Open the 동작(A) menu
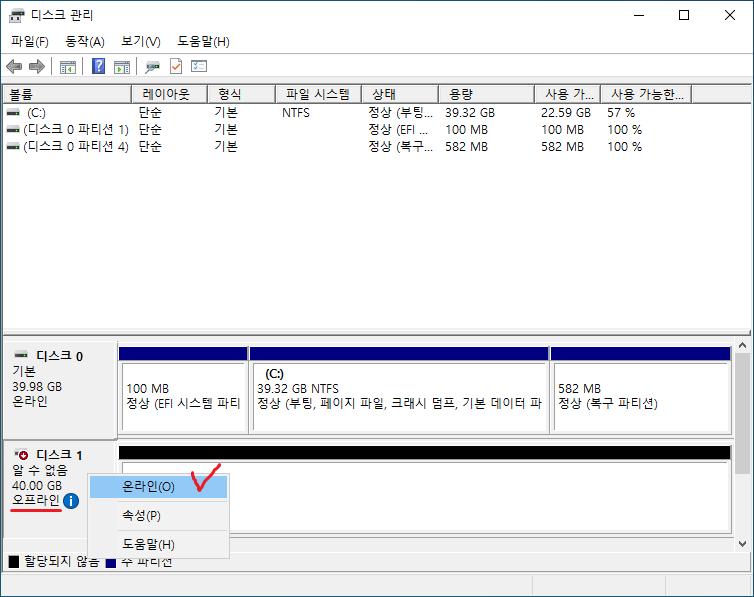Viewport: 754px width, 597px height. coord(85,42)
